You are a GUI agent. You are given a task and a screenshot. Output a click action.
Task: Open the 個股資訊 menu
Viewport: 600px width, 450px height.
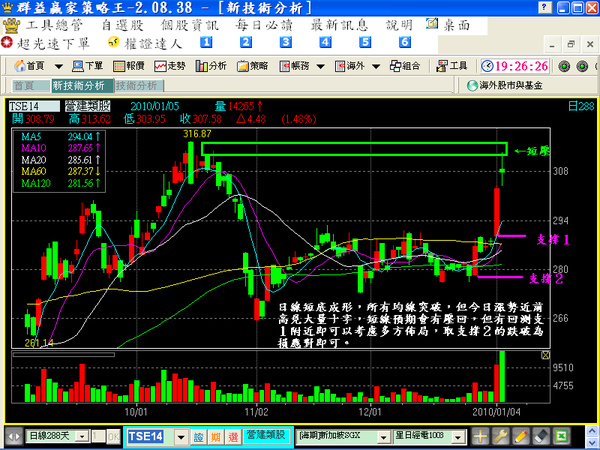(x=189, y=25)
